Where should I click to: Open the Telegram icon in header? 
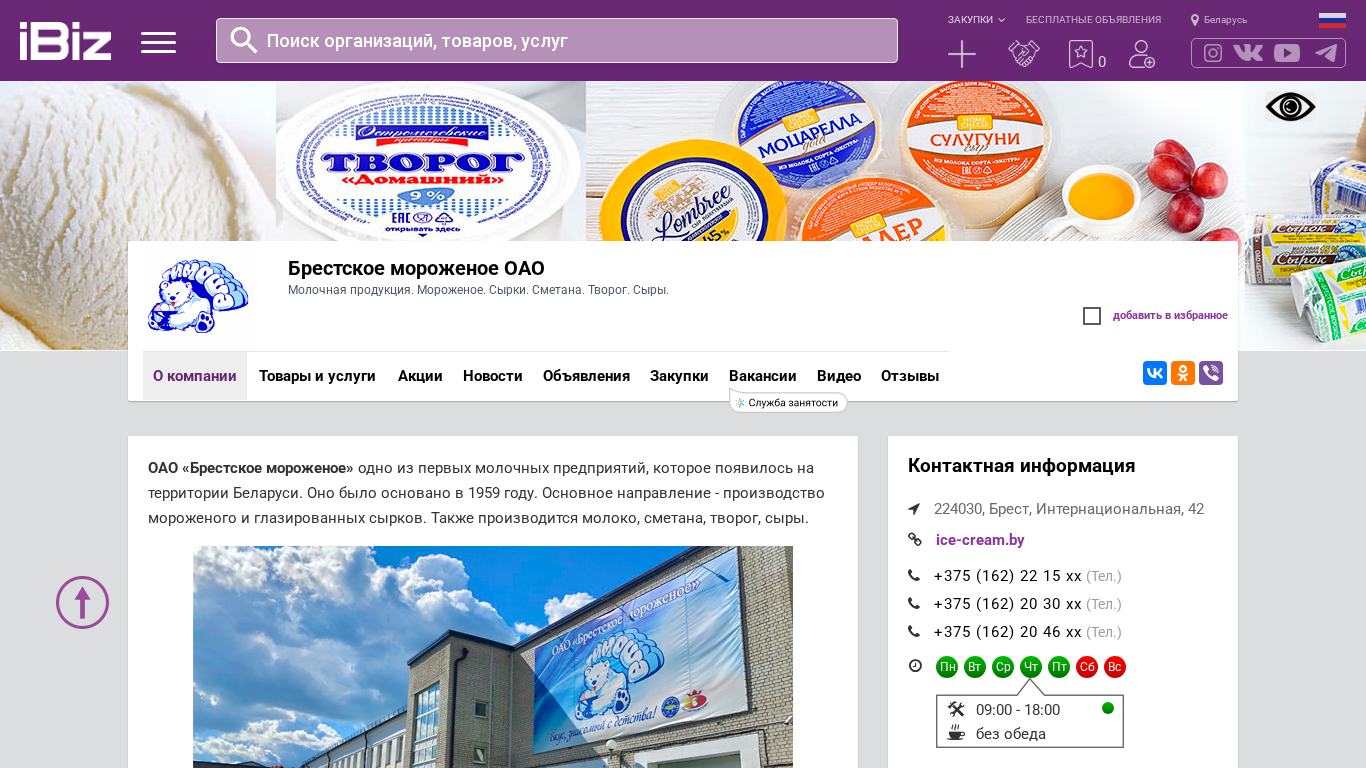coord(1326,53)
